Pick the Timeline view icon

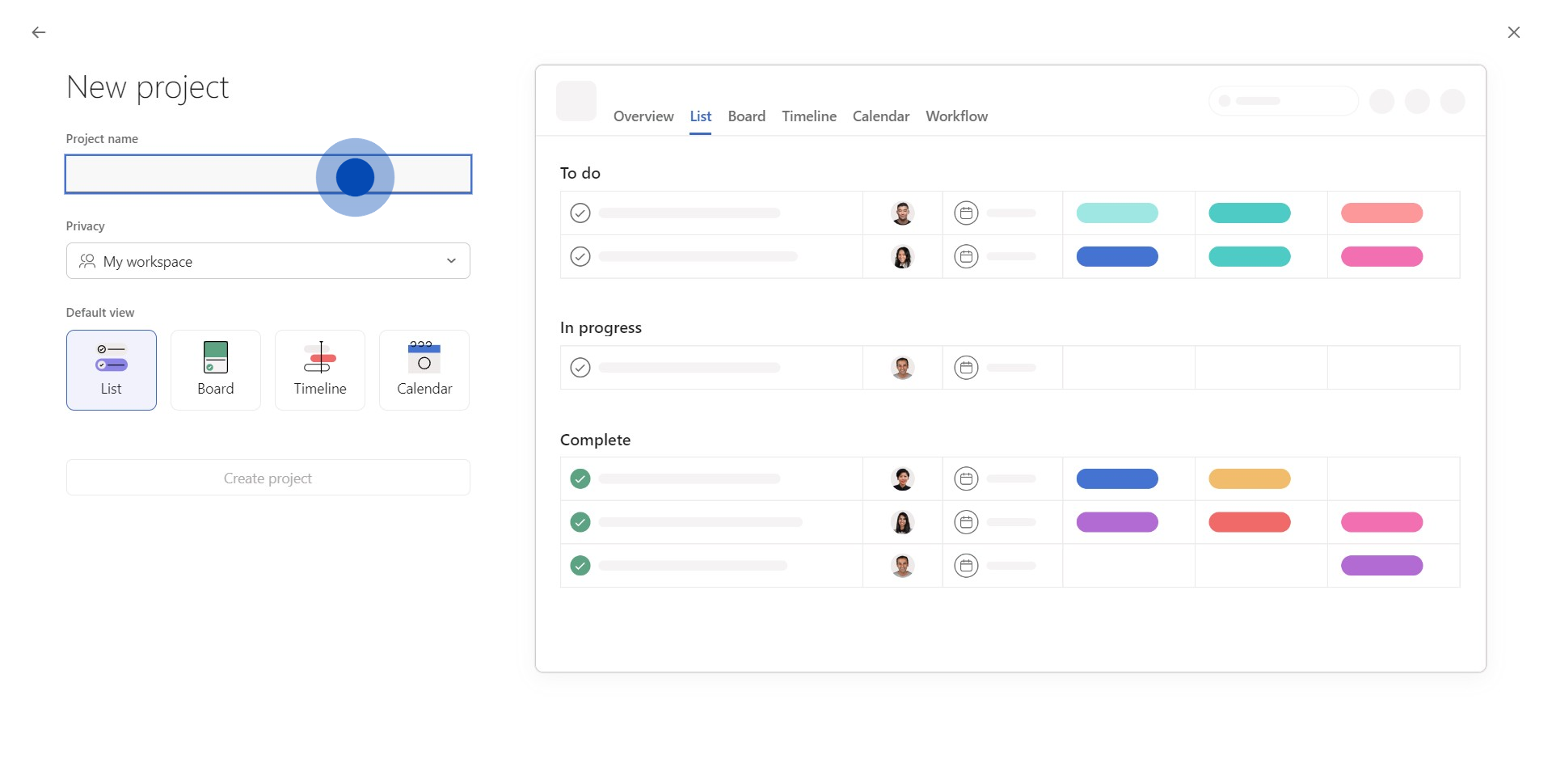tap(320, 357)
